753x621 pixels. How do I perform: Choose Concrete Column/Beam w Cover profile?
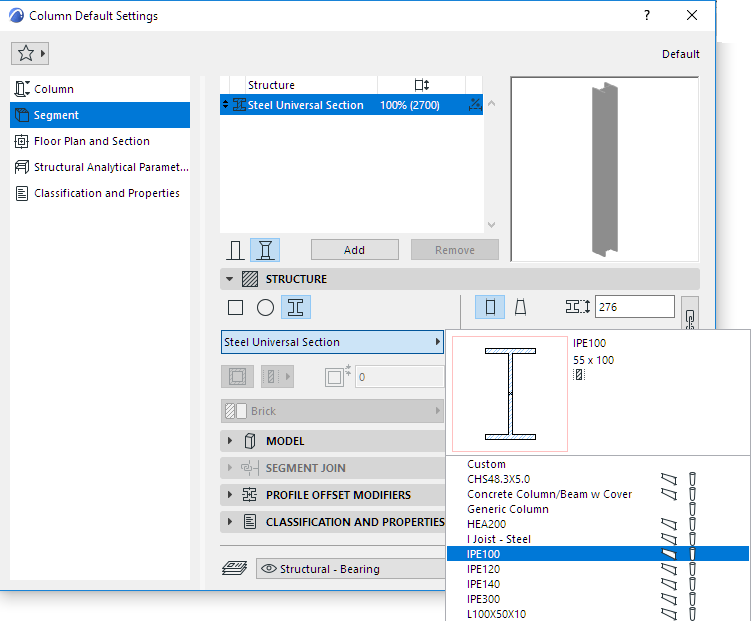coord(598,494)
